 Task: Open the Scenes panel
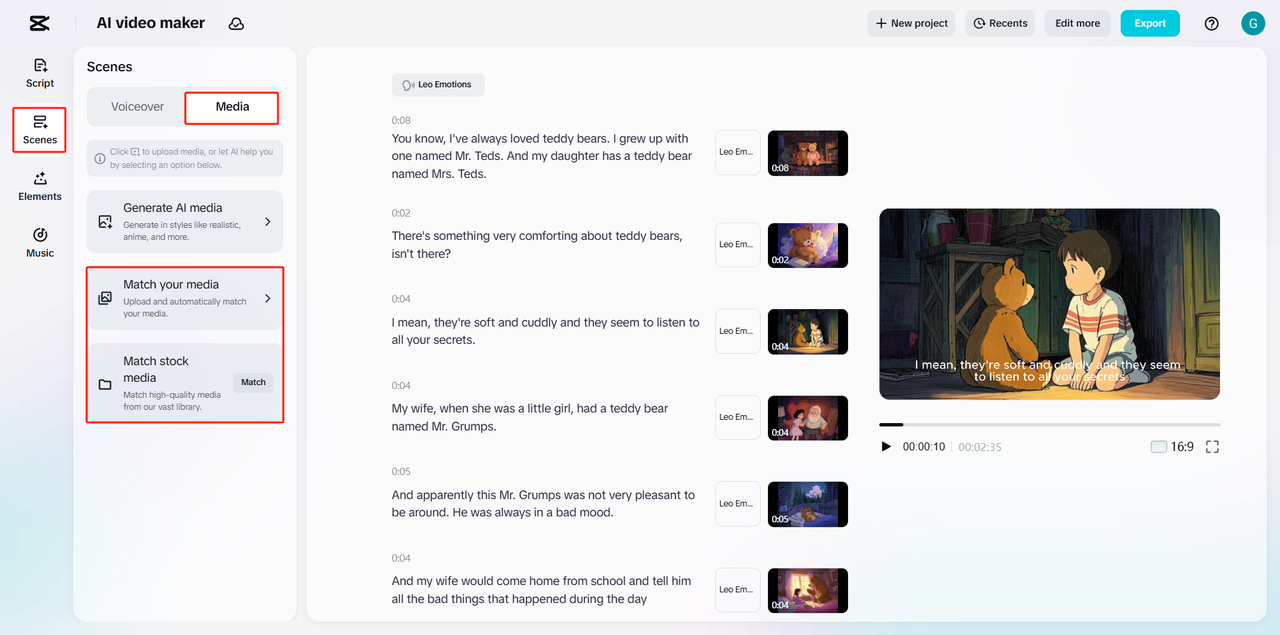(39, 129)
